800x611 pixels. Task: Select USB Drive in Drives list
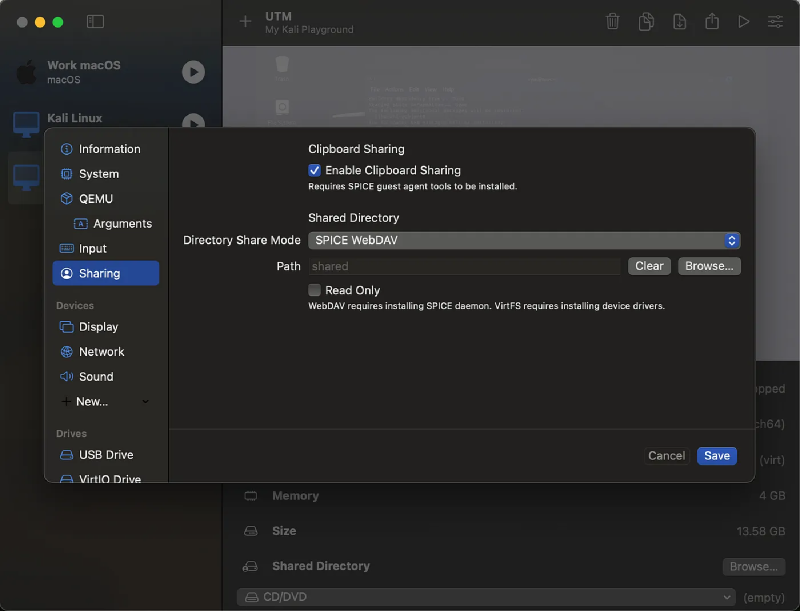coord(105,455)
